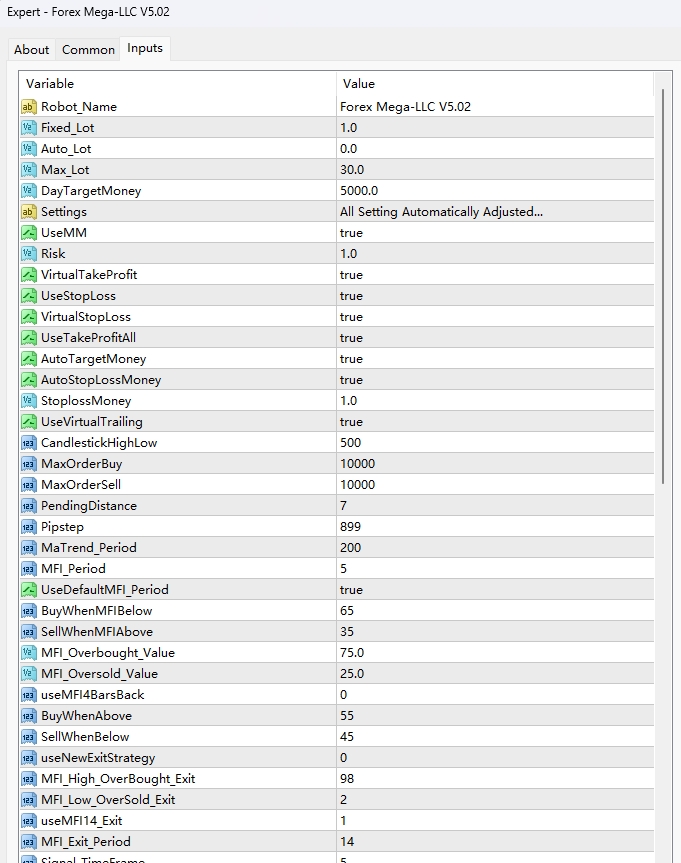
Task: Select the BuyWhenAbove variable name
Action: tap(86, 715)
